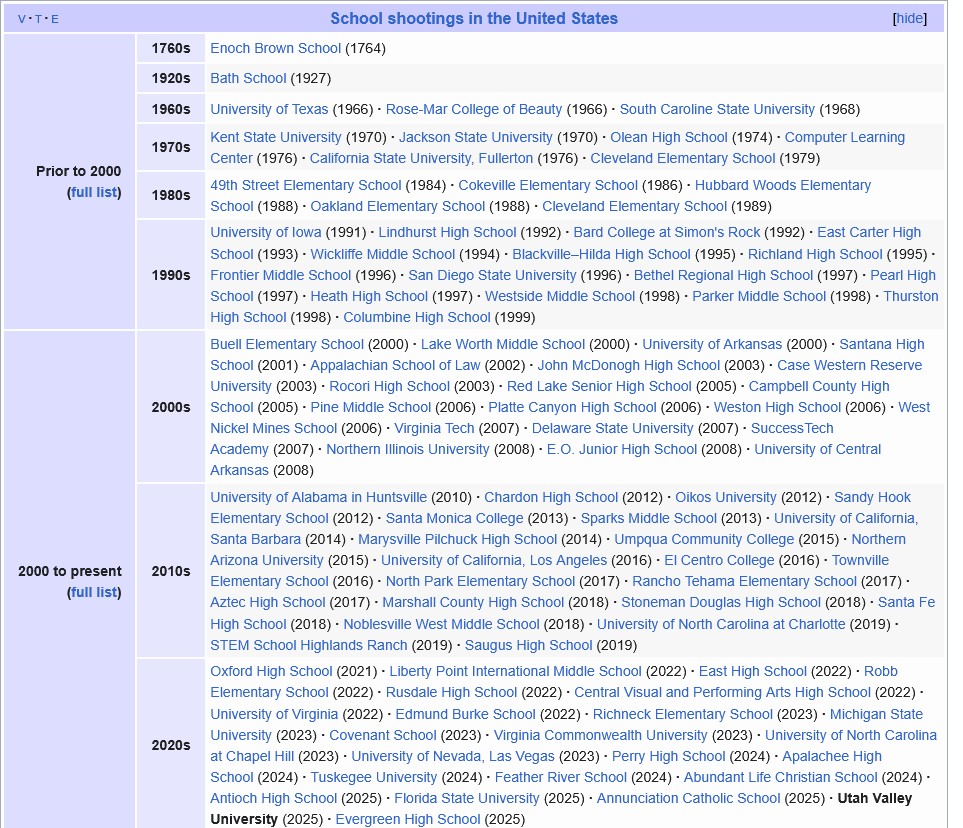Image resolution: width=963 pixels, height=828 pixels.
Task: Select the Red Lake Senior High School link
Action: pos(599,386)
